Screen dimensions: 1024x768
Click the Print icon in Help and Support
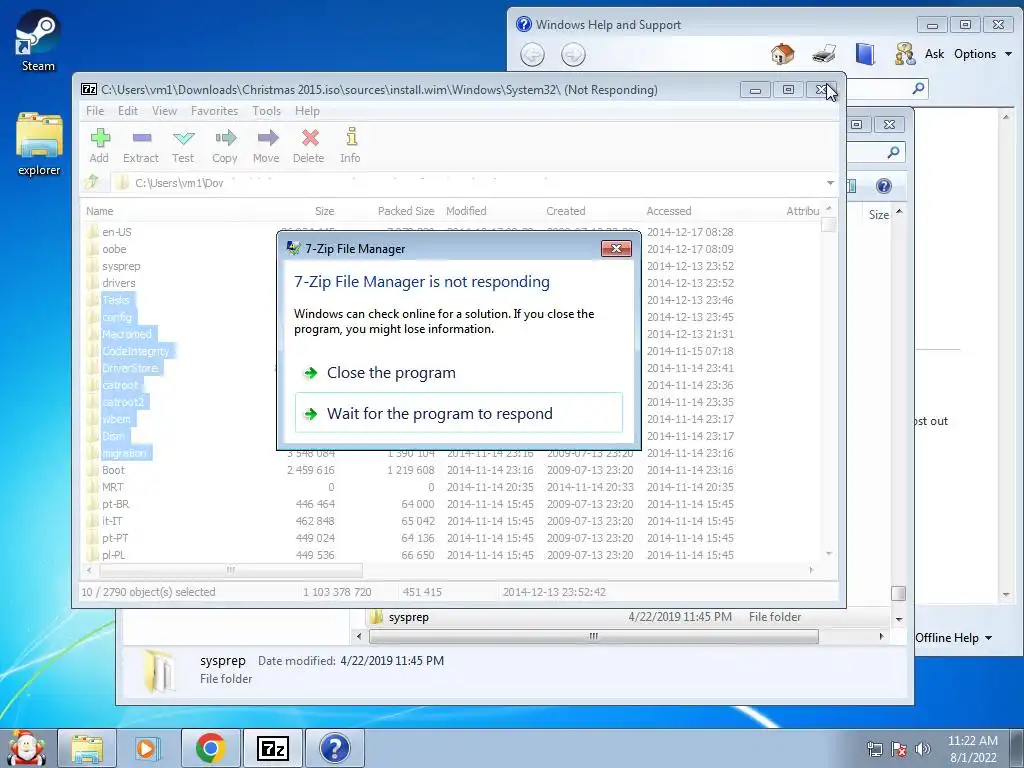pyautogui.click(x=824, y=54)
